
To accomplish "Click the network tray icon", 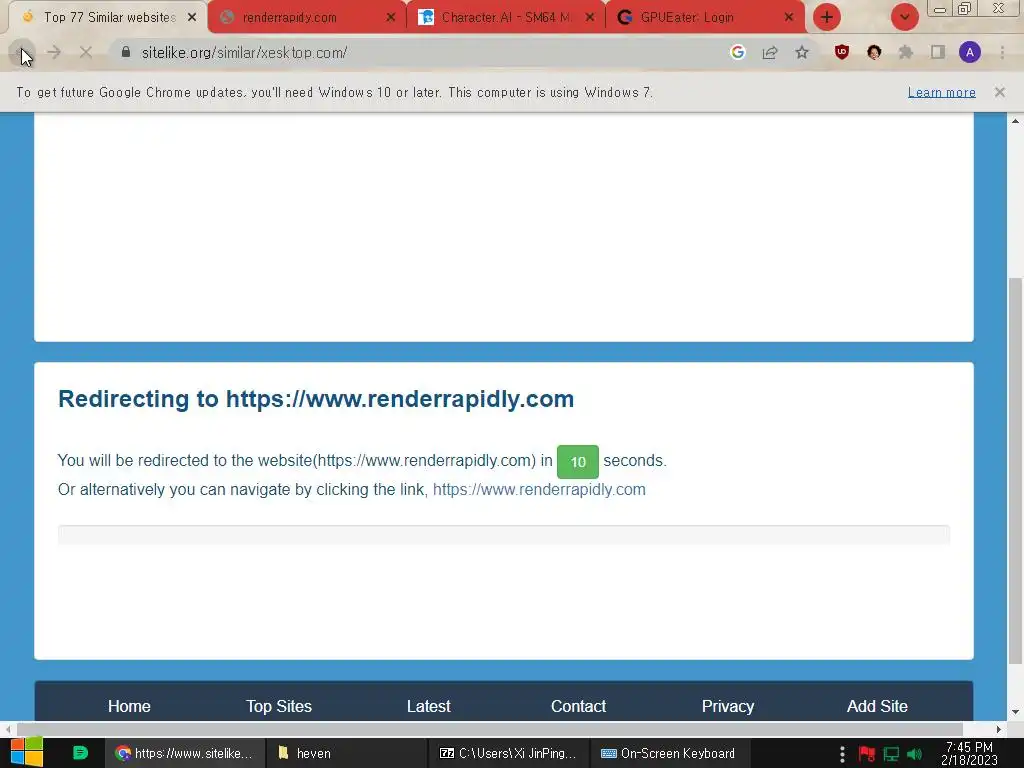I will tap(891, 754).
